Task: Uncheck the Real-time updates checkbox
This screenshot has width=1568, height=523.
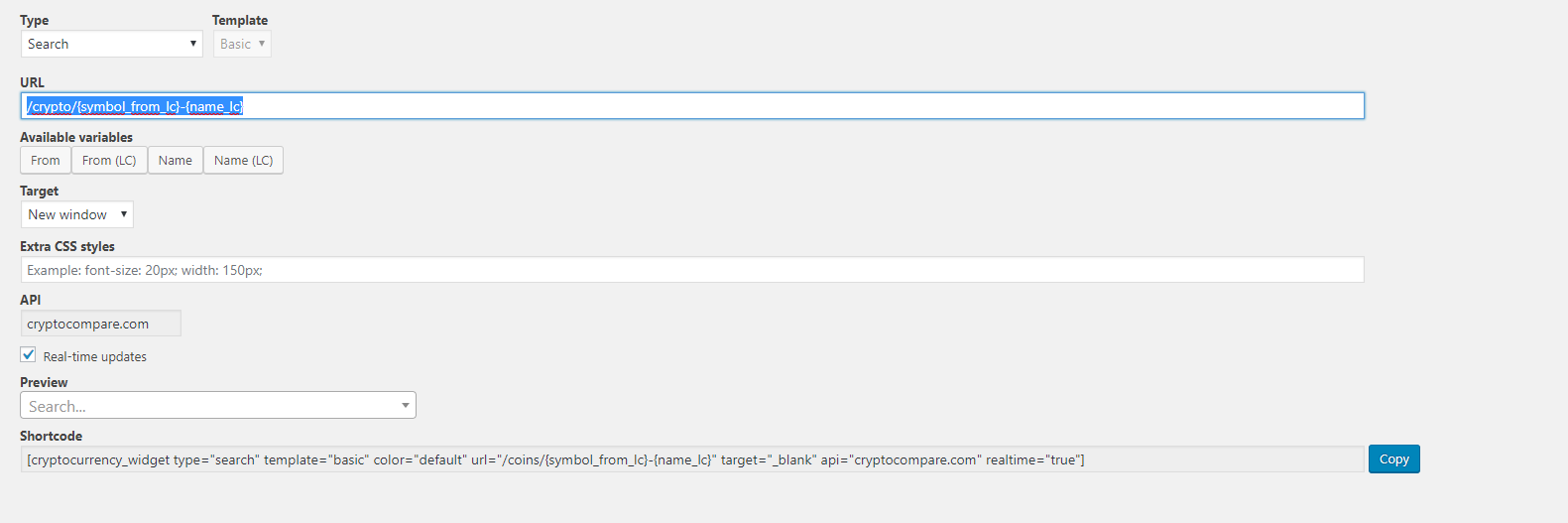Action: (x=29, y=355)
